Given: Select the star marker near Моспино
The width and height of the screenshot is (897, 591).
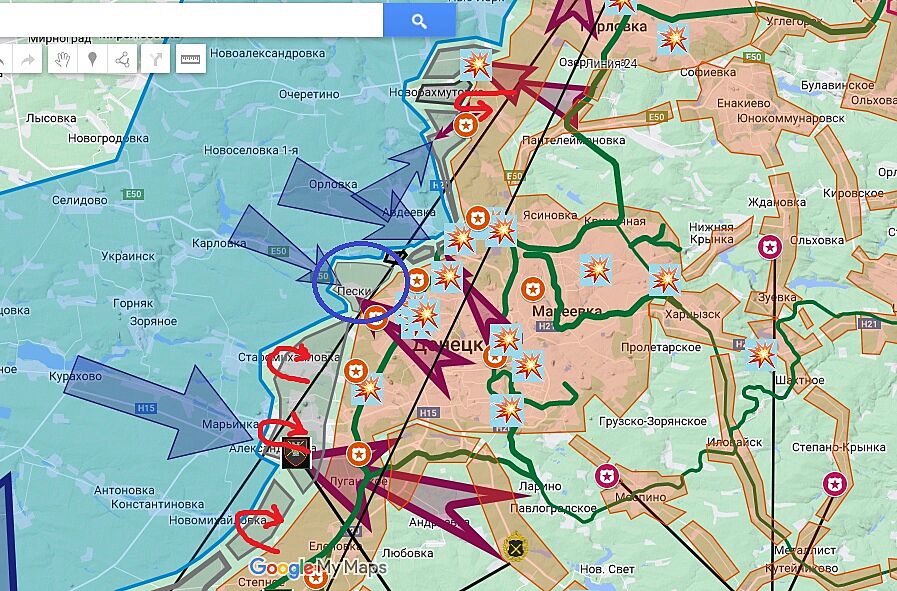Looking at the screenshot, I should click(x=607, y=475).
